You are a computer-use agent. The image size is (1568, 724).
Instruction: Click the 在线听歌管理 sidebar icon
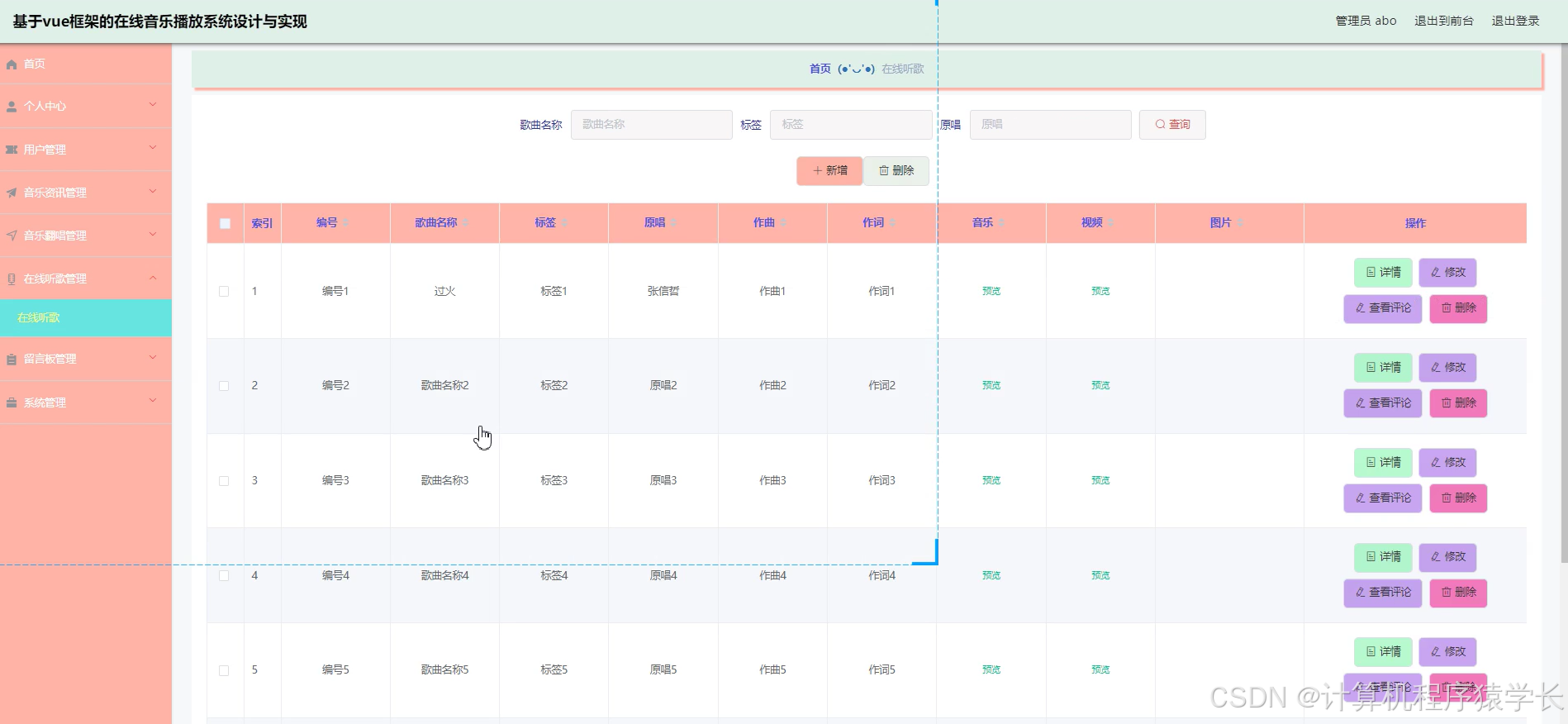(12, 279)
